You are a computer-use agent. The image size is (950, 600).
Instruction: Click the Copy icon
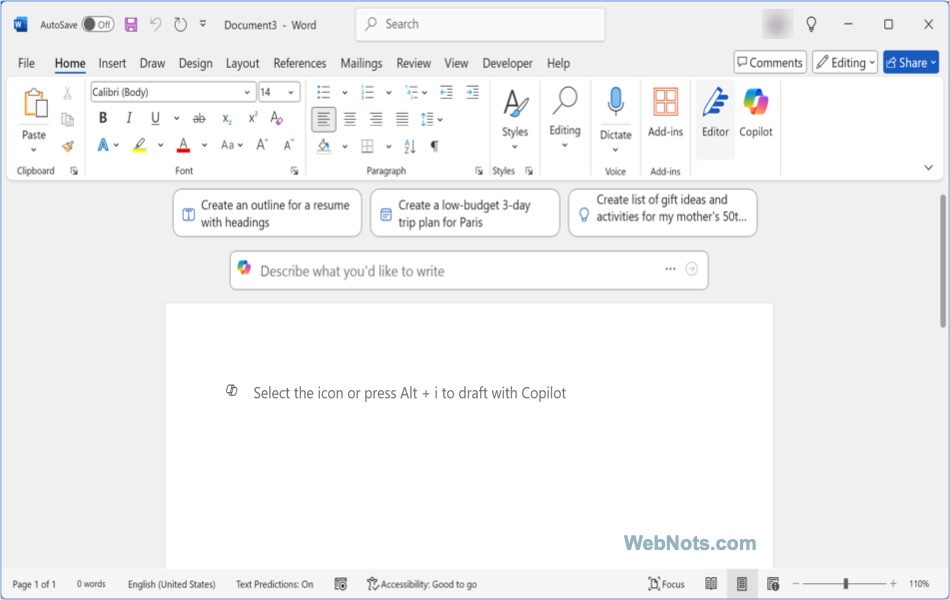point(67,119)
